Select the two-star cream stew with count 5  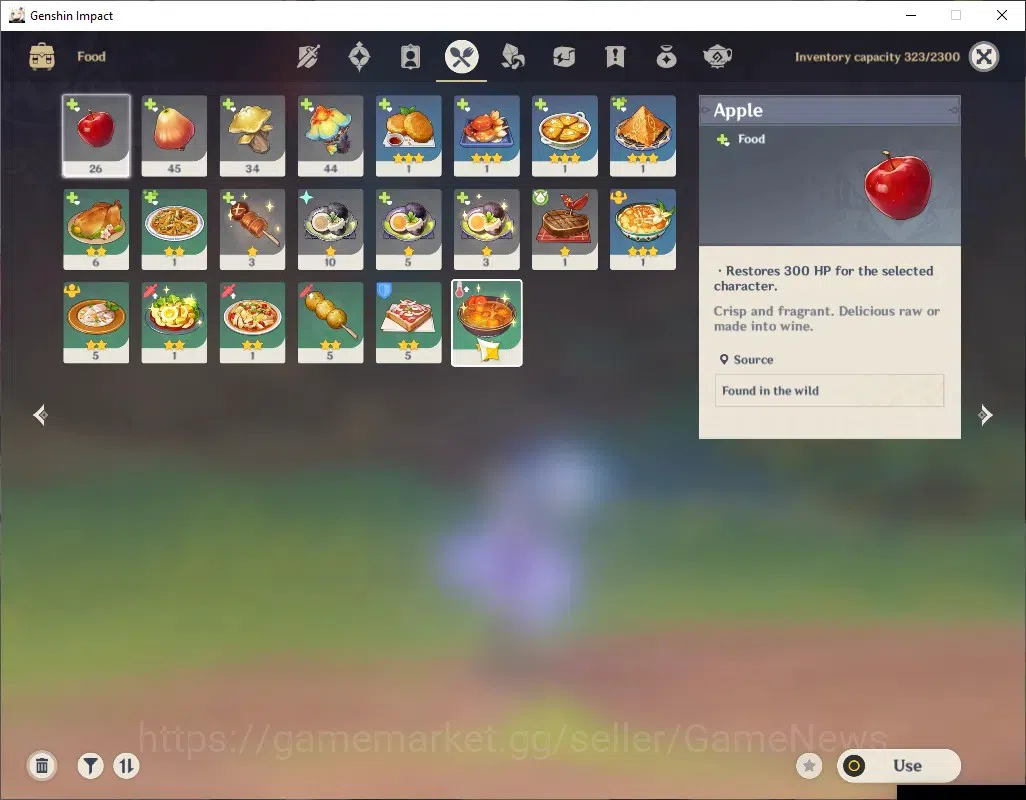[x=96, y=322]
